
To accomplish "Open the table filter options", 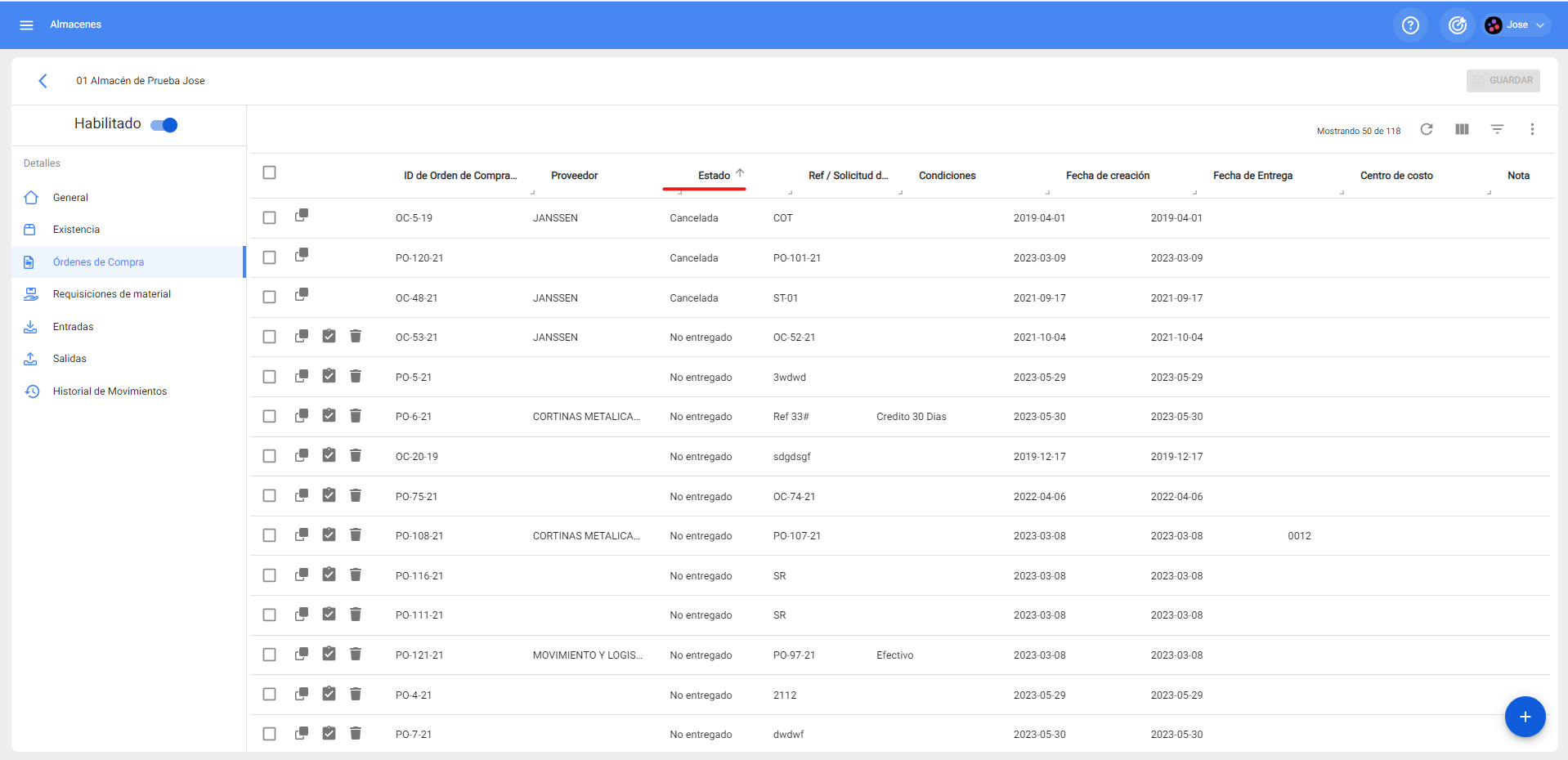I will (1497, 129).
